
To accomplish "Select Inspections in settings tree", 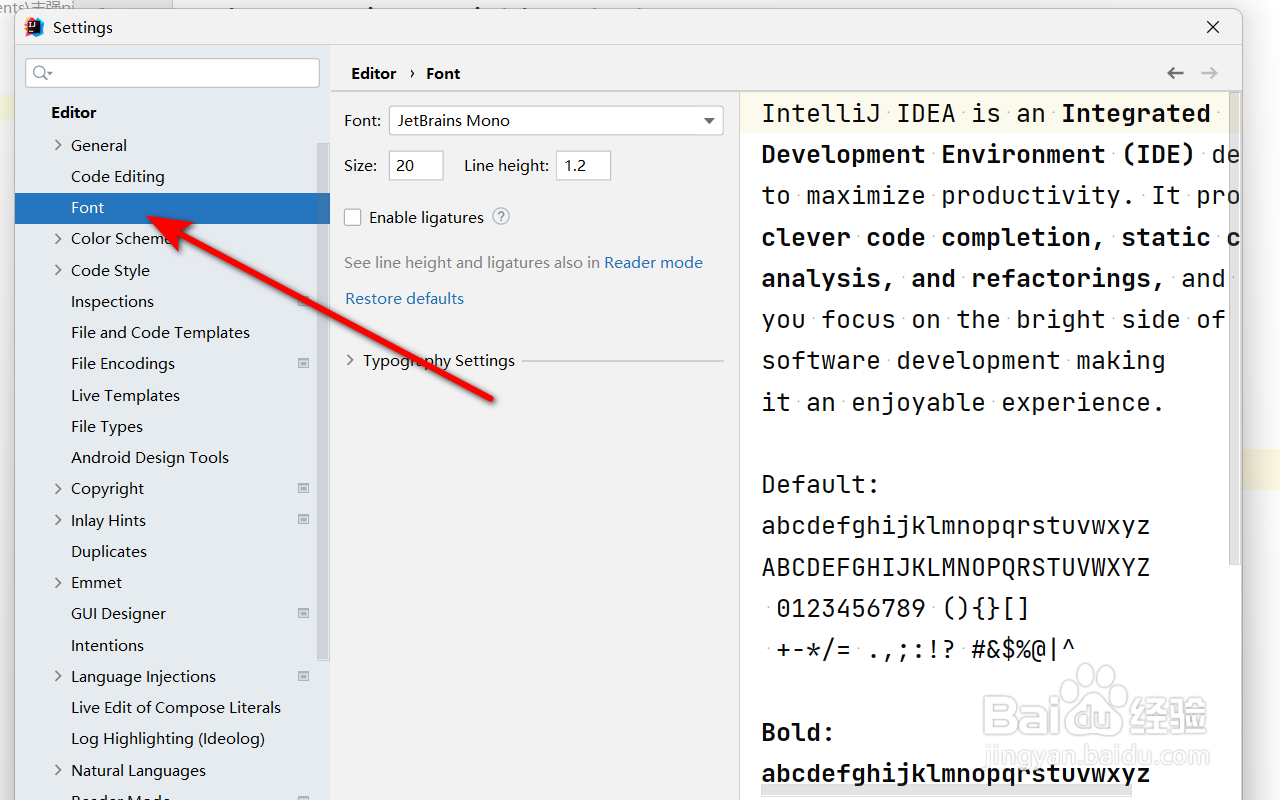I will pyautogui.click(x=112, y=301).
